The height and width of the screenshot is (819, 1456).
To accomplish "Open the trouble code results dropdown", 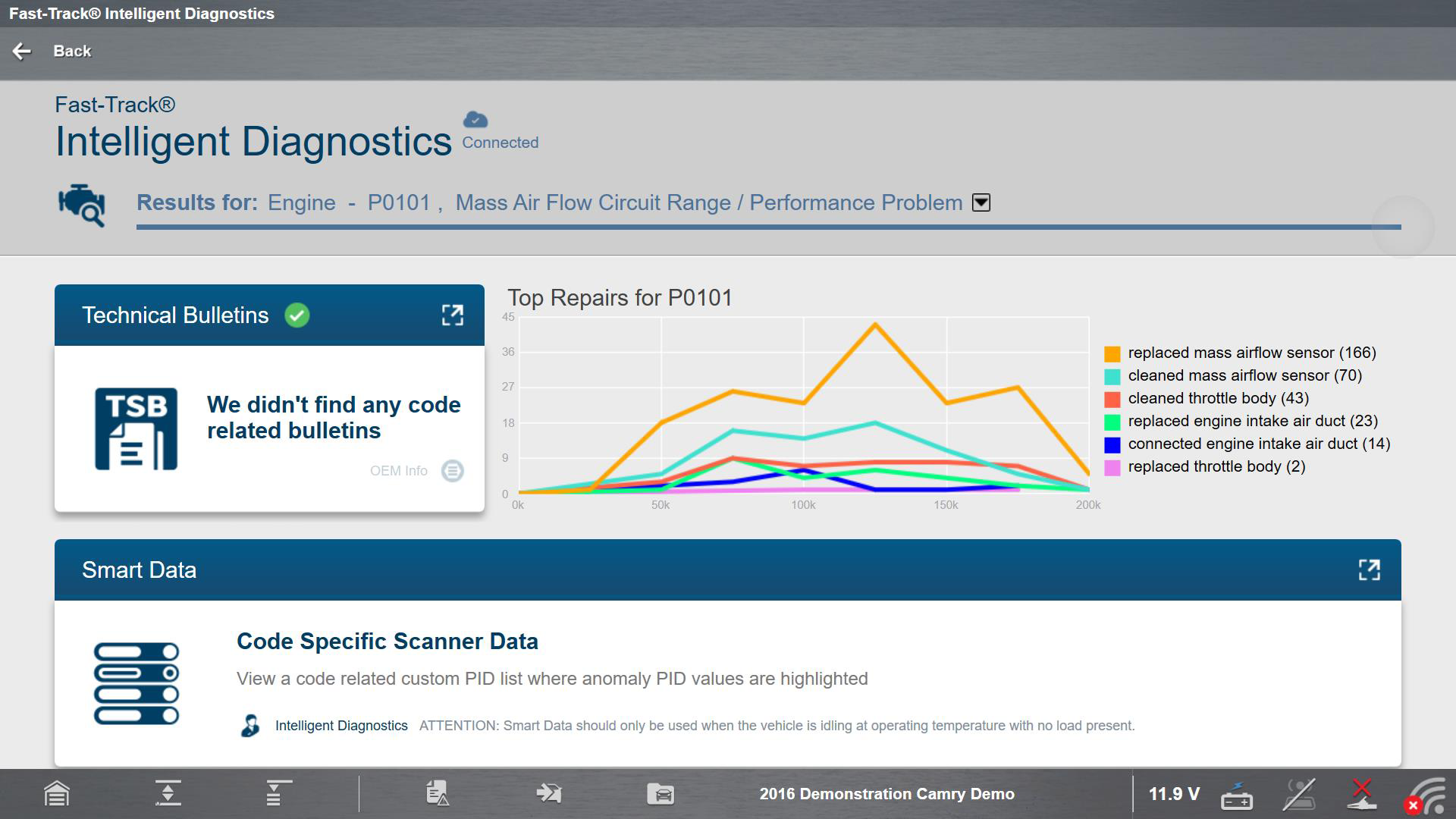I will (x=981, y=202).
